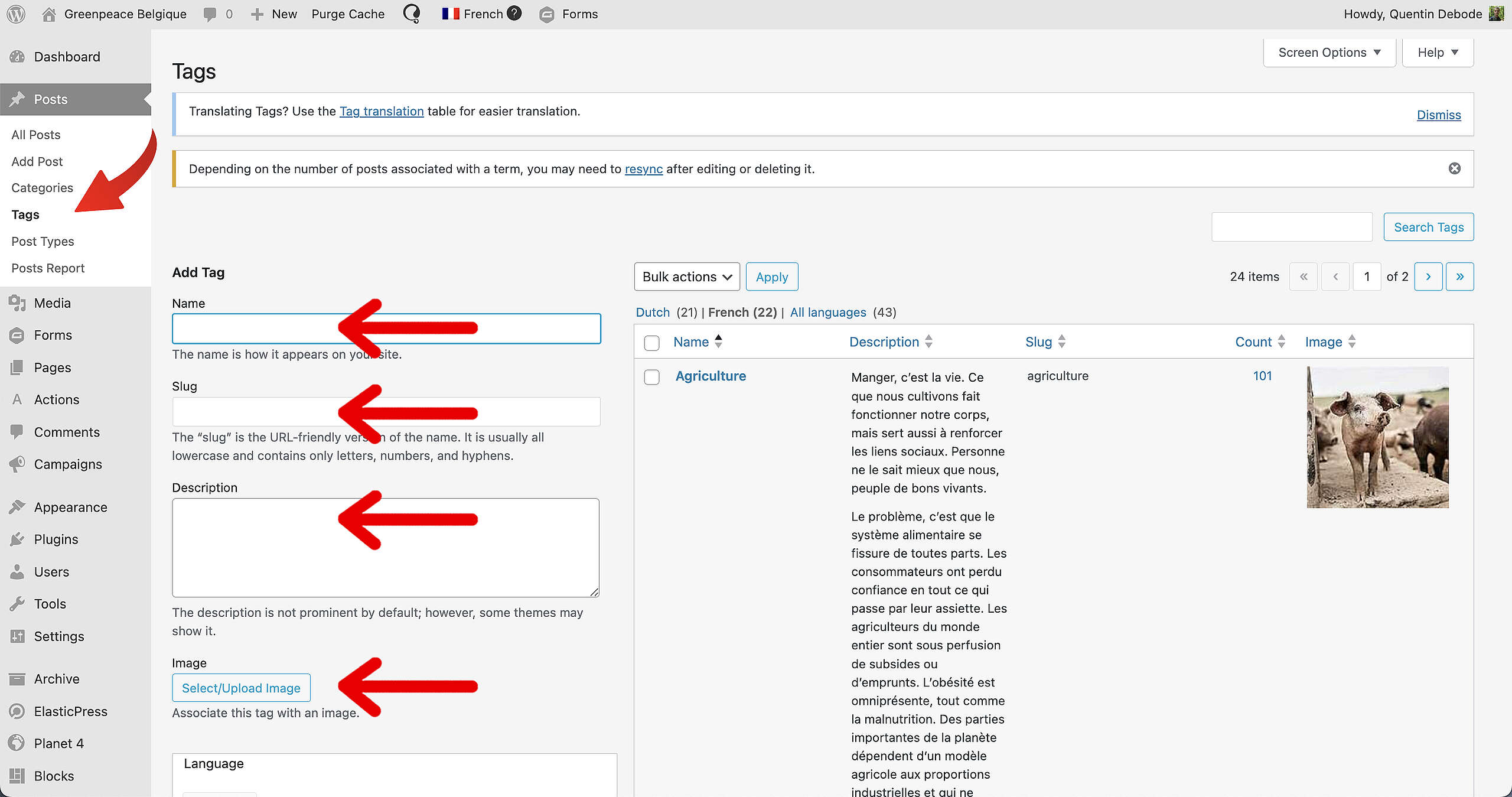Screen dimensions: 1512x797
Task: Expand the Help dropdown
Action: [x=1437, y=53]
